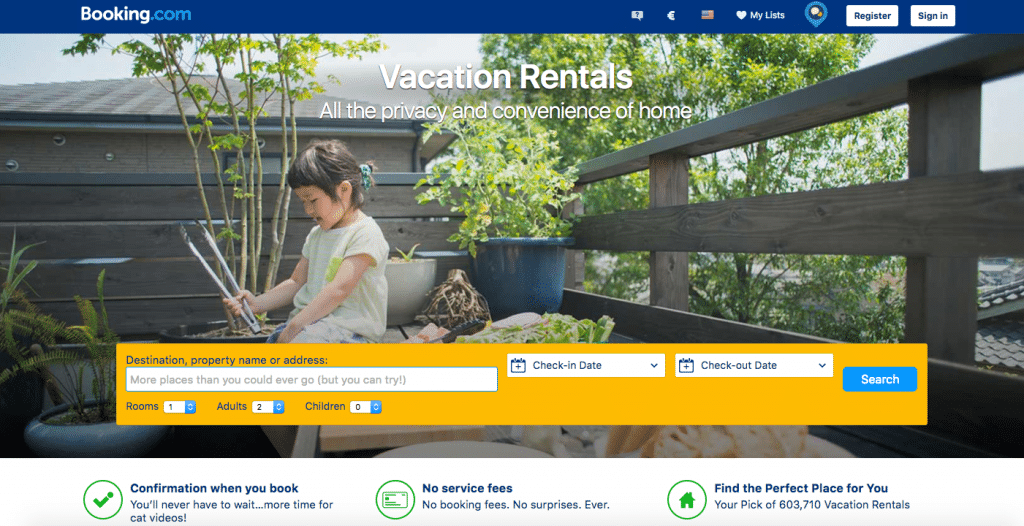Open the help question-mark icon
Image resolution: width=1024 pixels, height=526 pixels.
pos(637,15)
